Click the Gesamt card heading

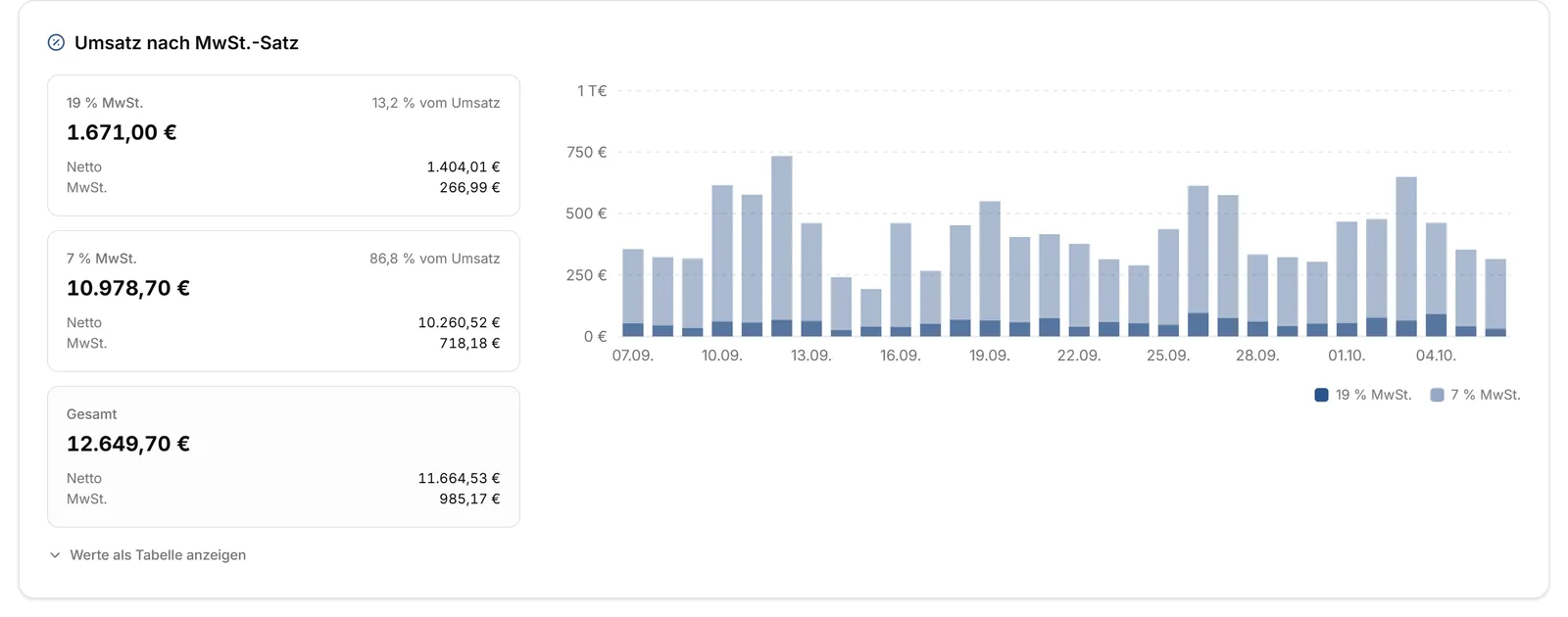[91, 414]
